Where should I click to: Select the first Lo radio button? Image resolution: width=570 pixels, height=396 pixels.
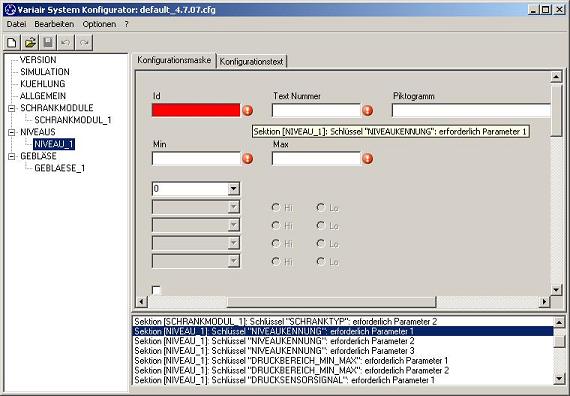pos(321,207)
